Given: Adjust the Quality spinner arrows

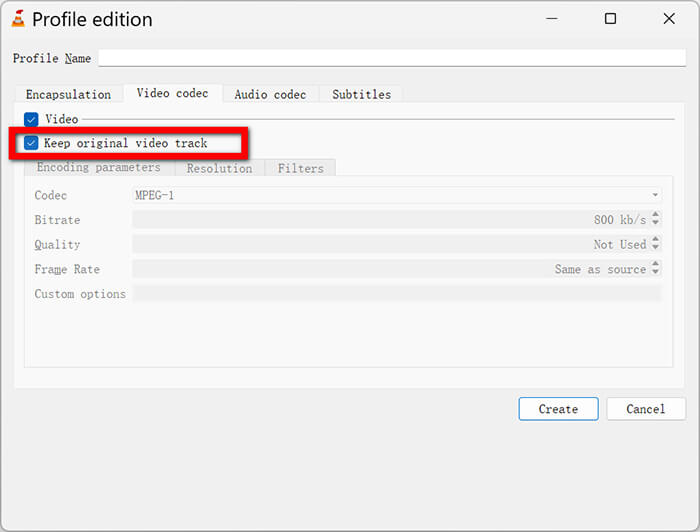Looking at the screenshot, I should pyautogui.click(x=655, y=244).
